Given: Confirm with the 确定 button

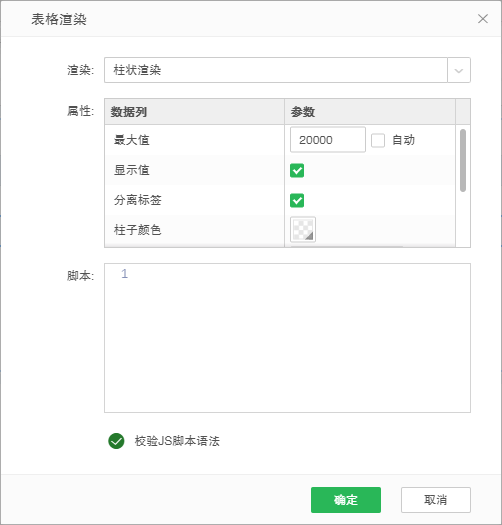Looking at the screenshot, I should (346, 500).
